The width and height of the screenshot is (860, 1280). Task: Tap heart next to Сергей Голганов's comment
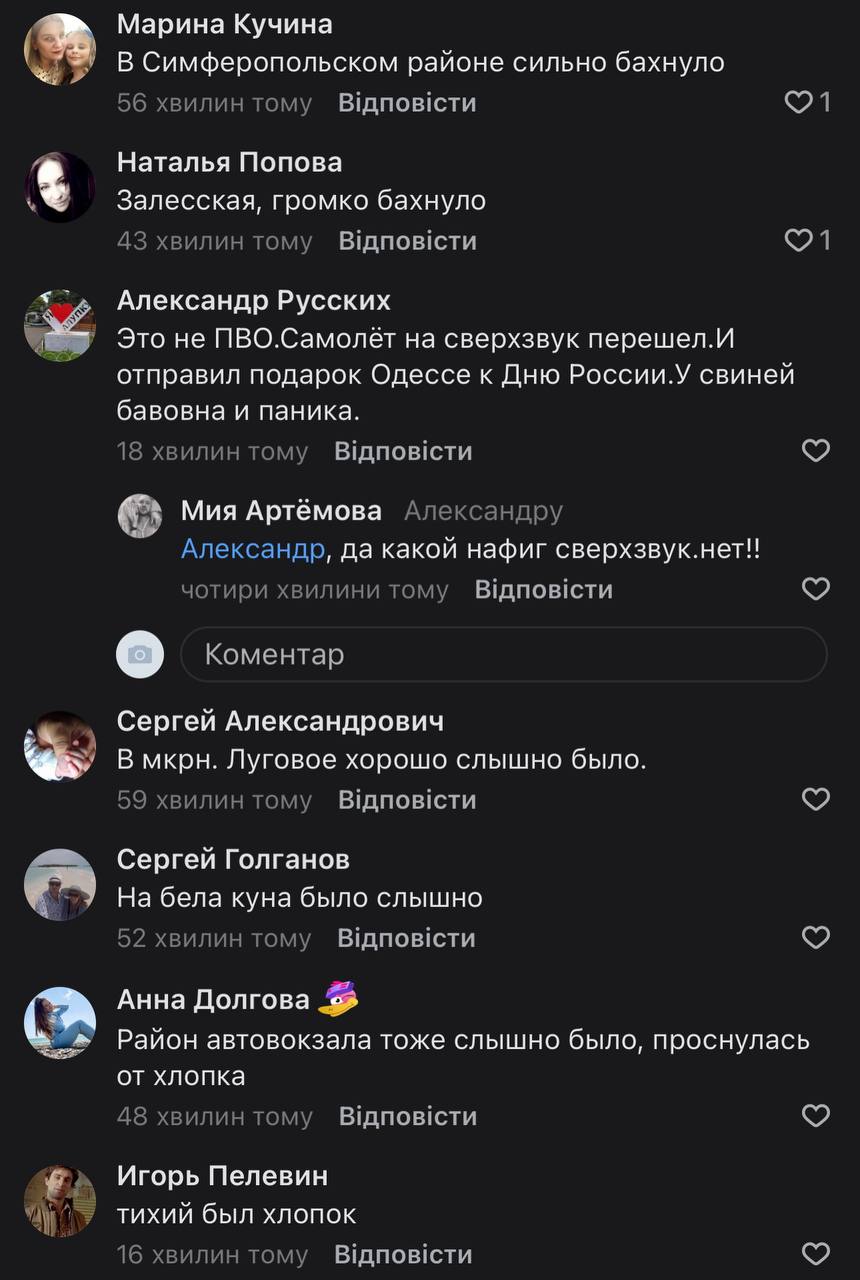pyautogui.click(x=816, y=938)
